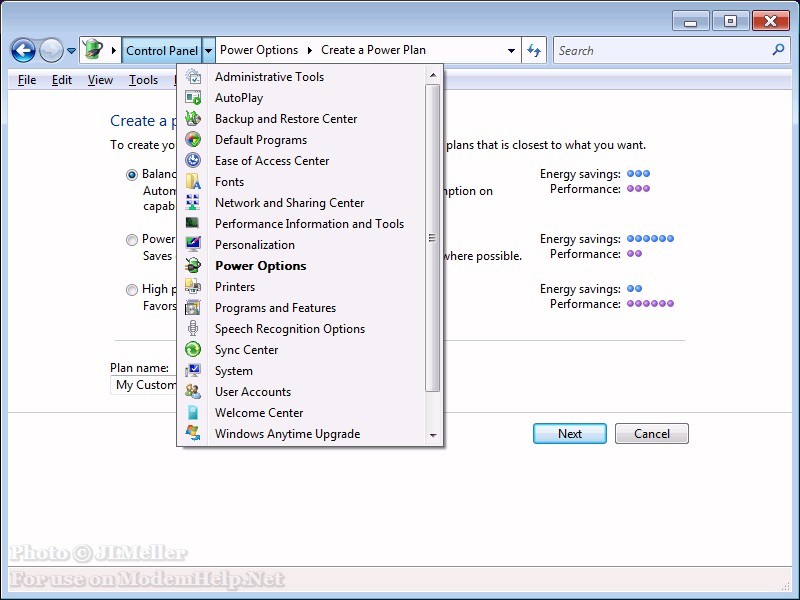This screenshot has height=600, width=800.
Task: Click the Power Options breadcrumb
Action: tap(259, 50)
